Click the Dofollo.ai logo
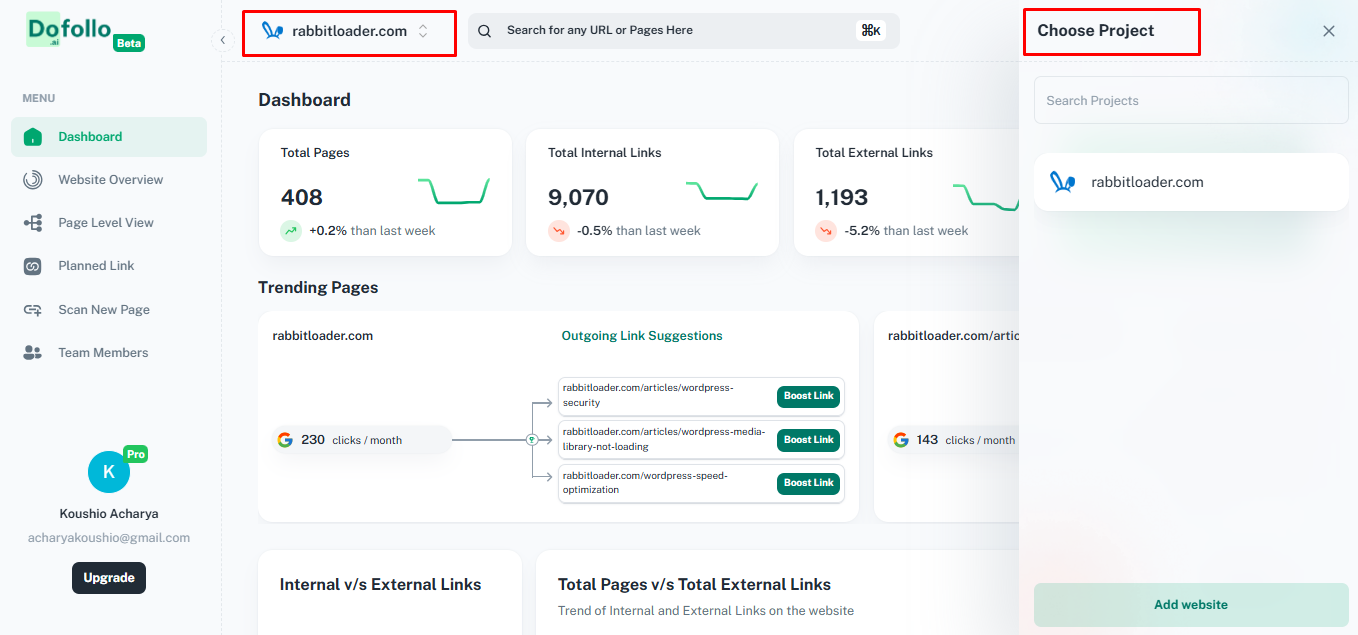Screen dimensions: 1358x635 click(x=69, y=31)
